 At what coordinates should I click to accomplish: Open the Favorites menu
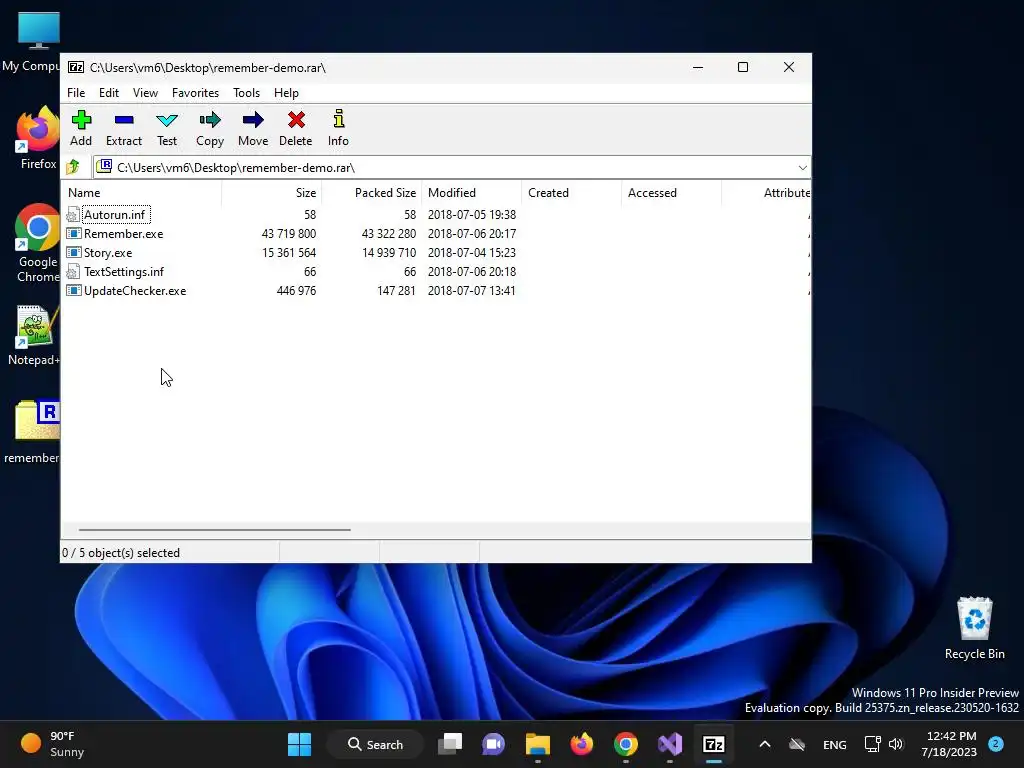(x=195, y=93)
